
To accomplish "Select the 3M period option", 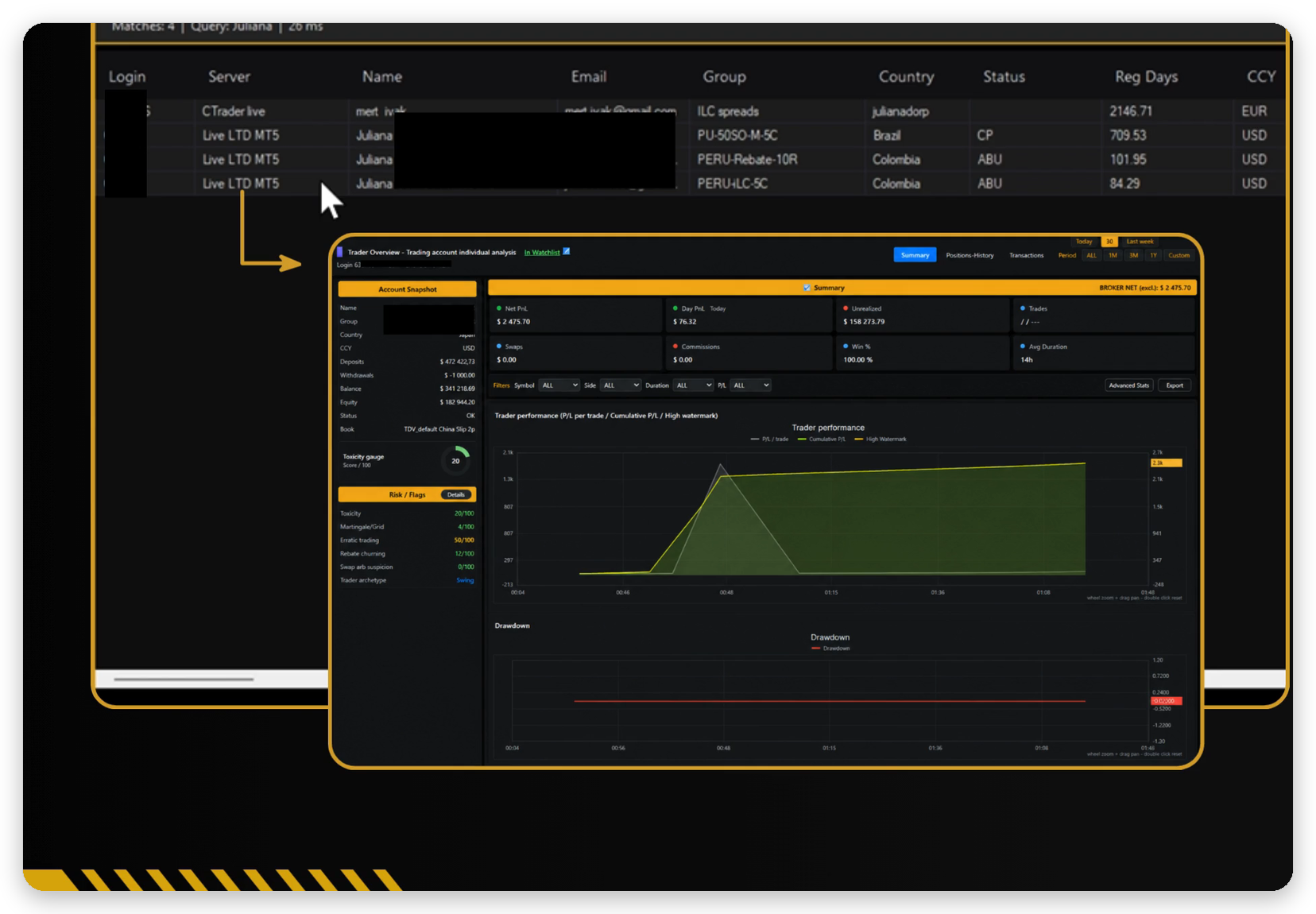I will (1133, 255).
